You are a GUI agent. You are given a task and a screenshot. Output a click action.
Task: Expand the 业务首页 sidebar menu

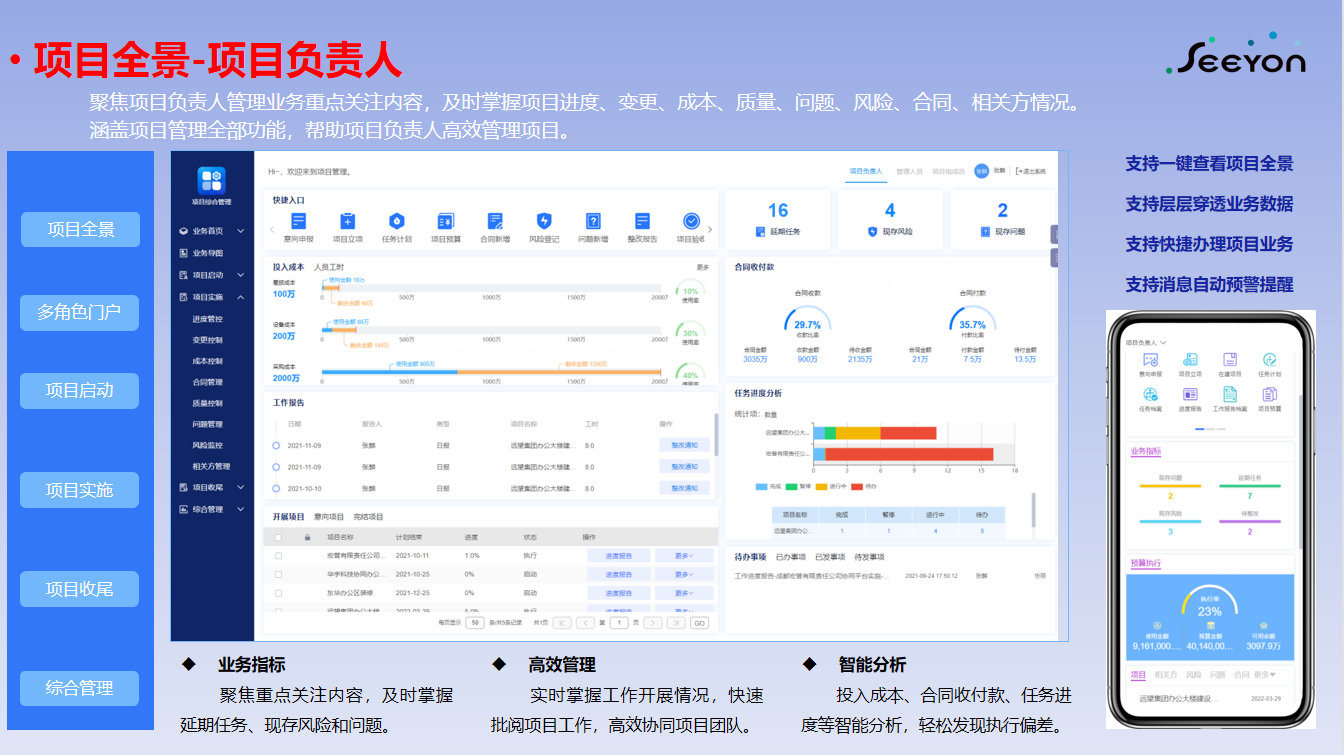[242, 231]
